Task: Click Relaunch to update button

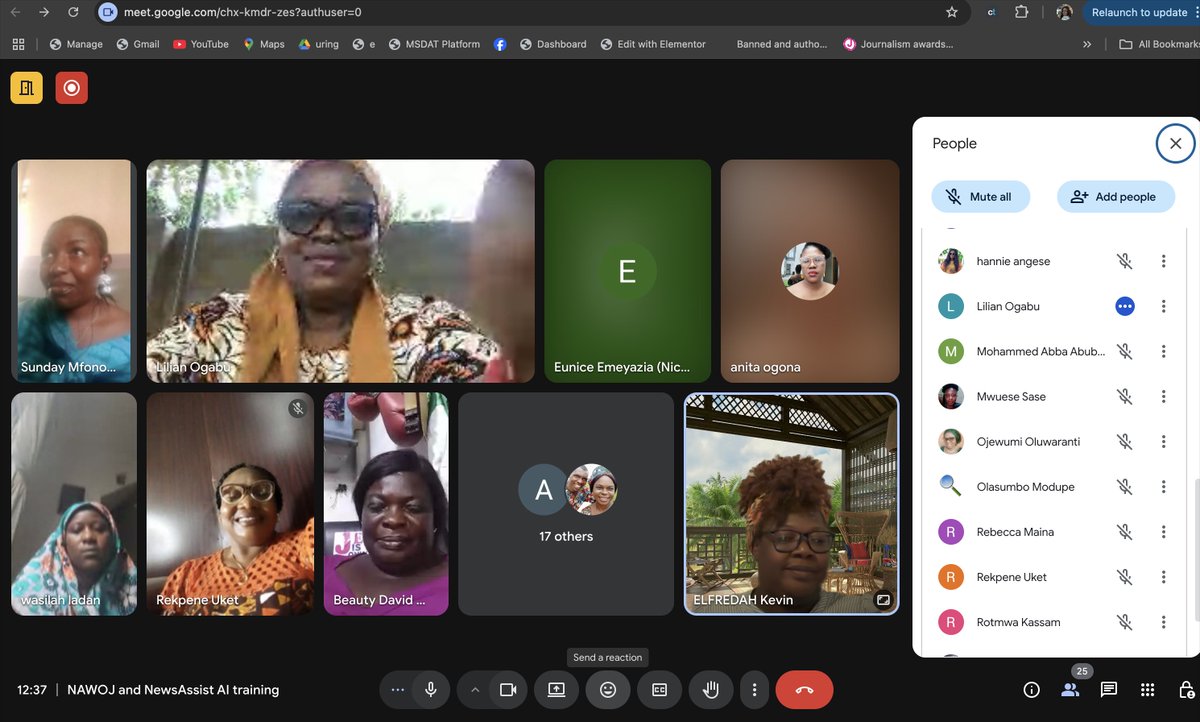Action: point(1139,12)
